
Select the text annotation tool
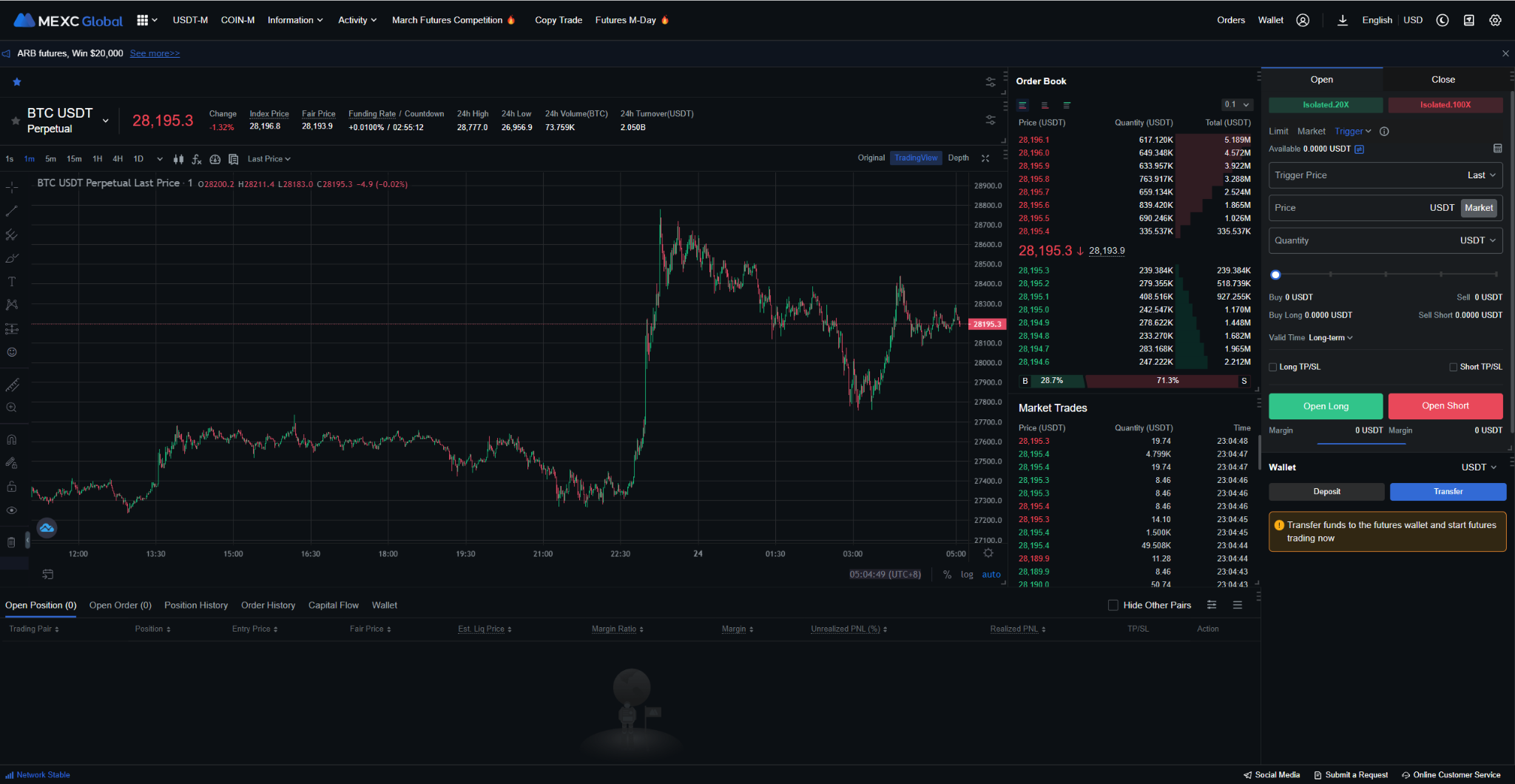point(12,282)
